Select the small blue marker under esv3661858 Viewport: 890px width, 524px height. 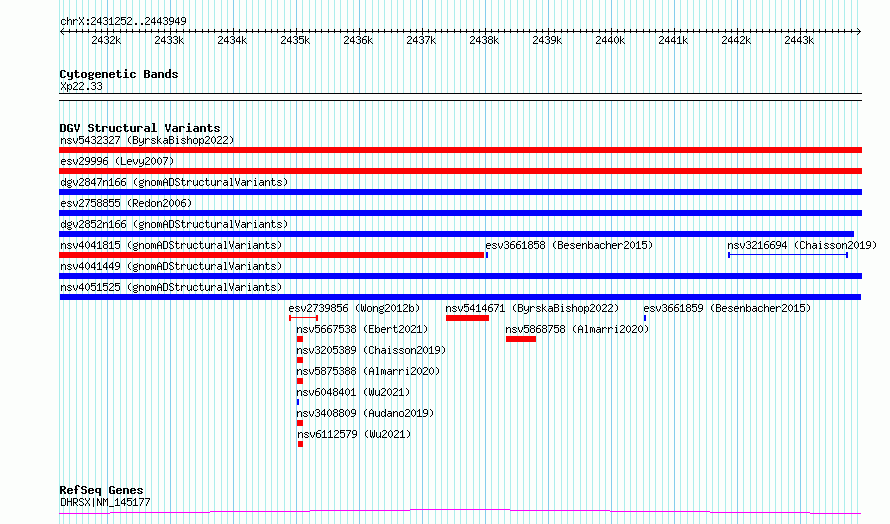pos(487,255)
